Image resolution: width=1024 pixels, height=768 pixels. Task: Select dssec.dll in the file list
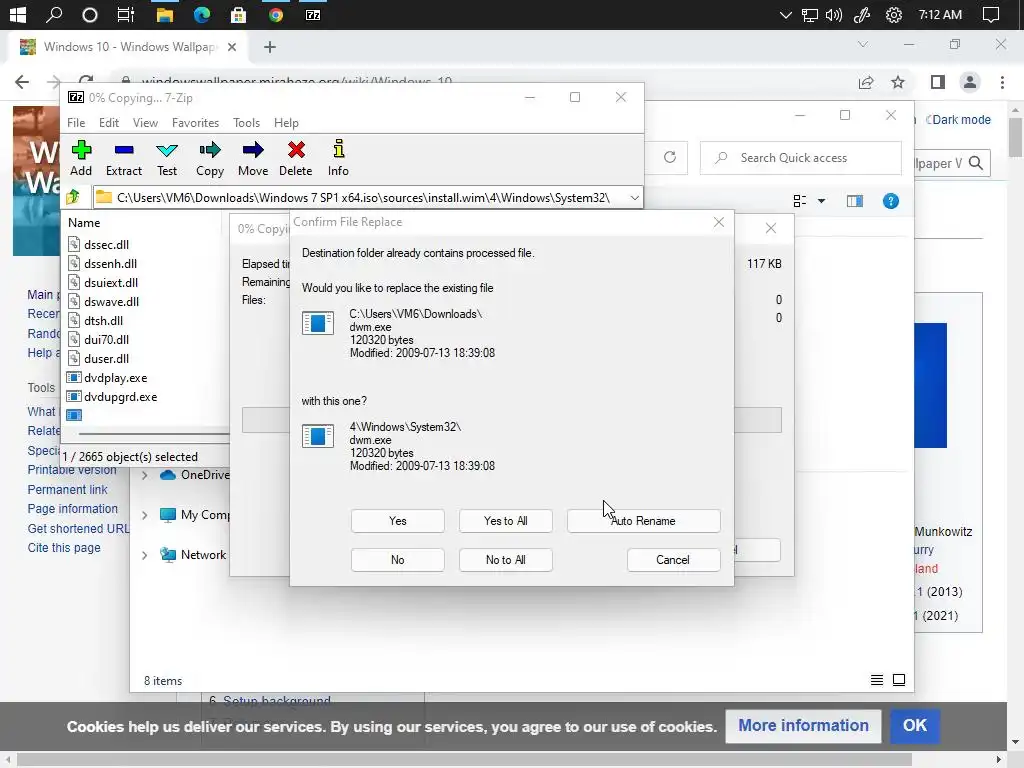pos(106,245)
